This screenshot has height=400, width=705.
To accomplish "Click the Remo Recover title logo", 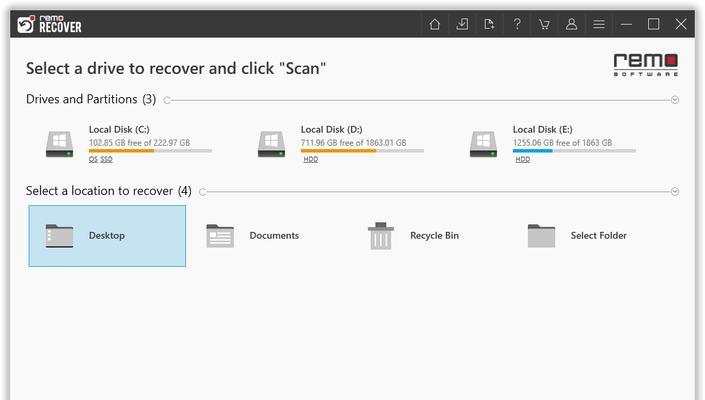I will [49, 24].
